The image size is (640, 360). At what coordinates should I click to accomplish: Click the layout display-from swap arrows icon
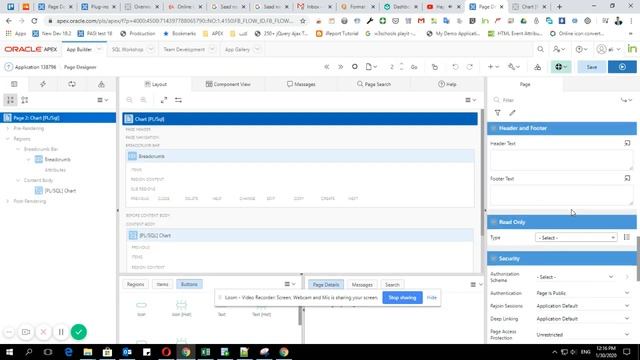[x=178, y=100]
